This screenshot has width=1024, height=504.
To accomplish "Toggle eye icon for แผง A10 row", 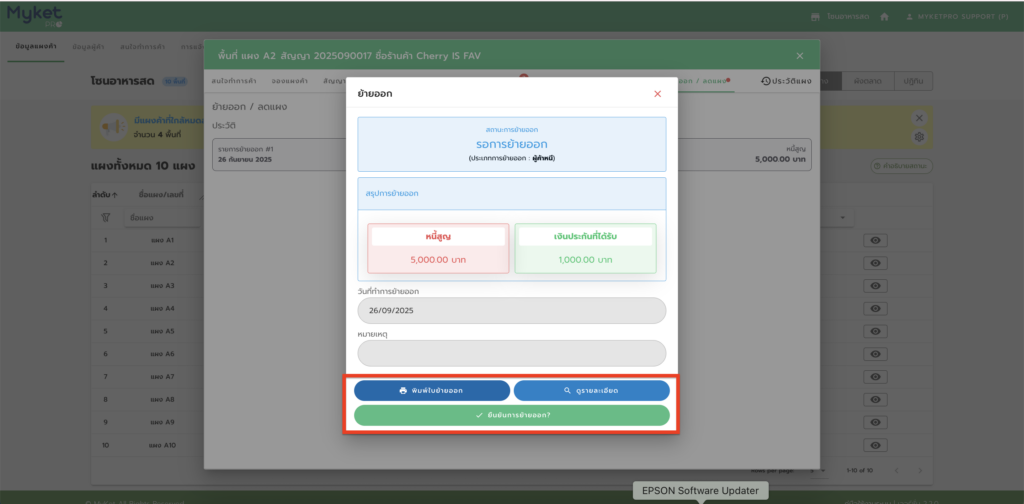I will [876, 444].
